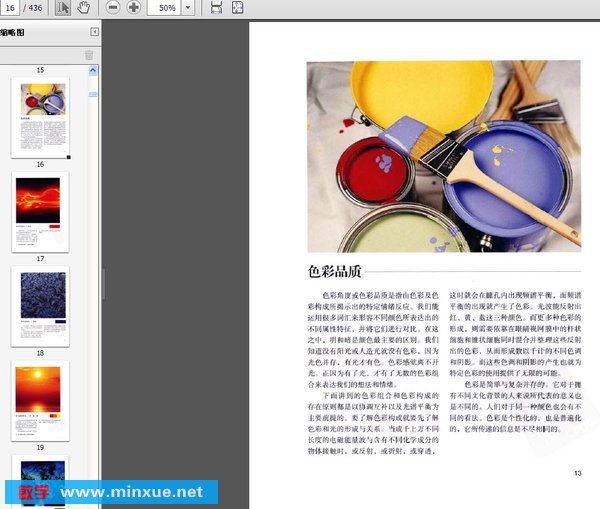Click the fit width scrolling icon
Image resolution: width=600 pixels, height=509 pixels.
pyautogui.click(x=217, y=8)
